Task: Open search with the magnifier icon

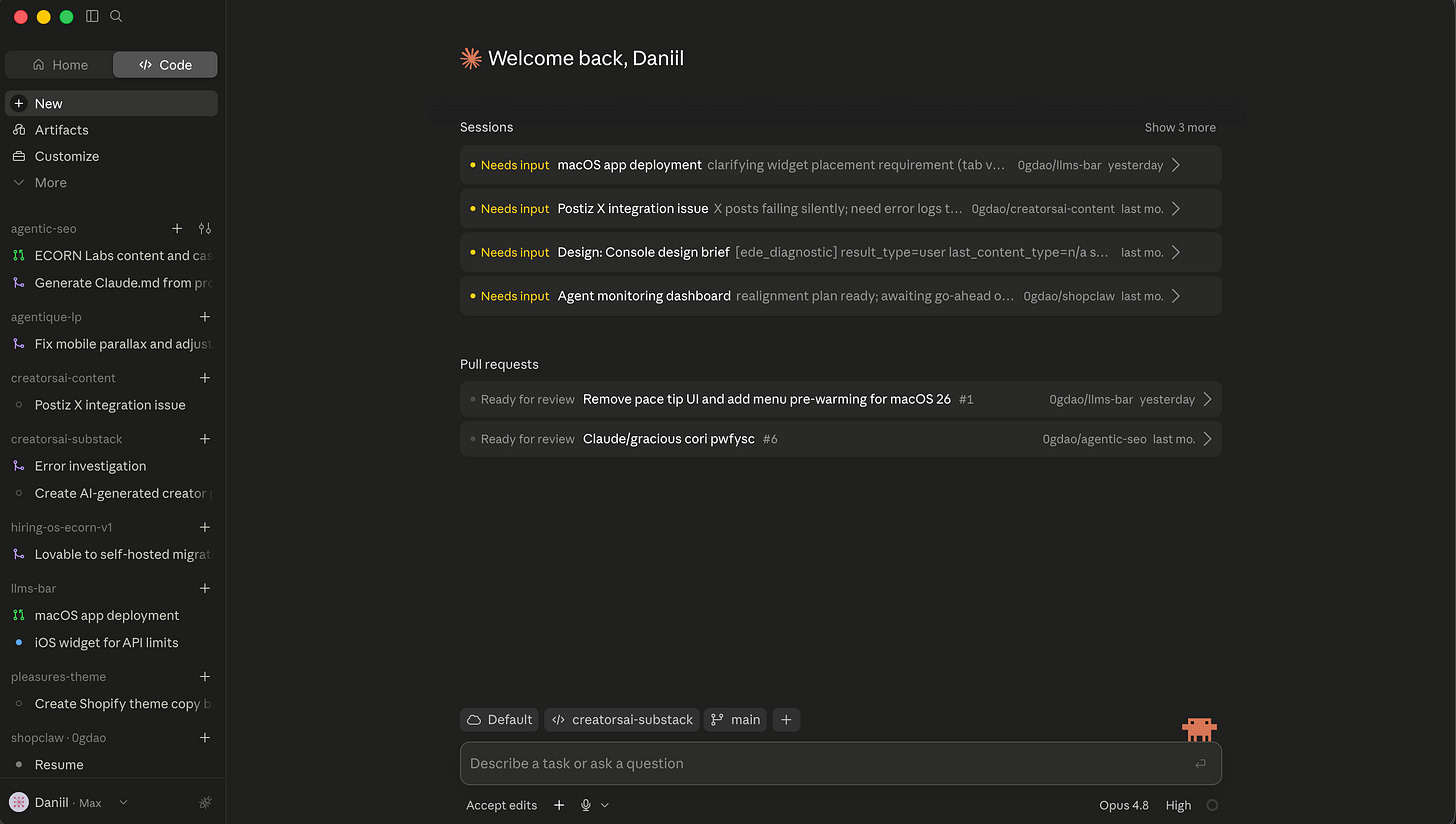Action: tap(116, 16)
